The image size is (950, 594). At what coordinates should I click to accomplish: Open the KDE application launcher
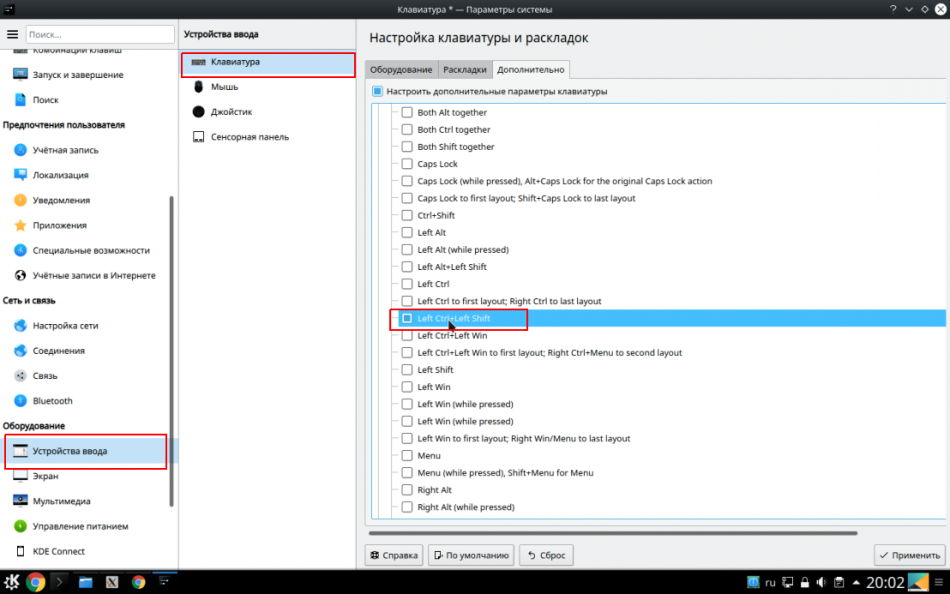(x=12, y=581)
